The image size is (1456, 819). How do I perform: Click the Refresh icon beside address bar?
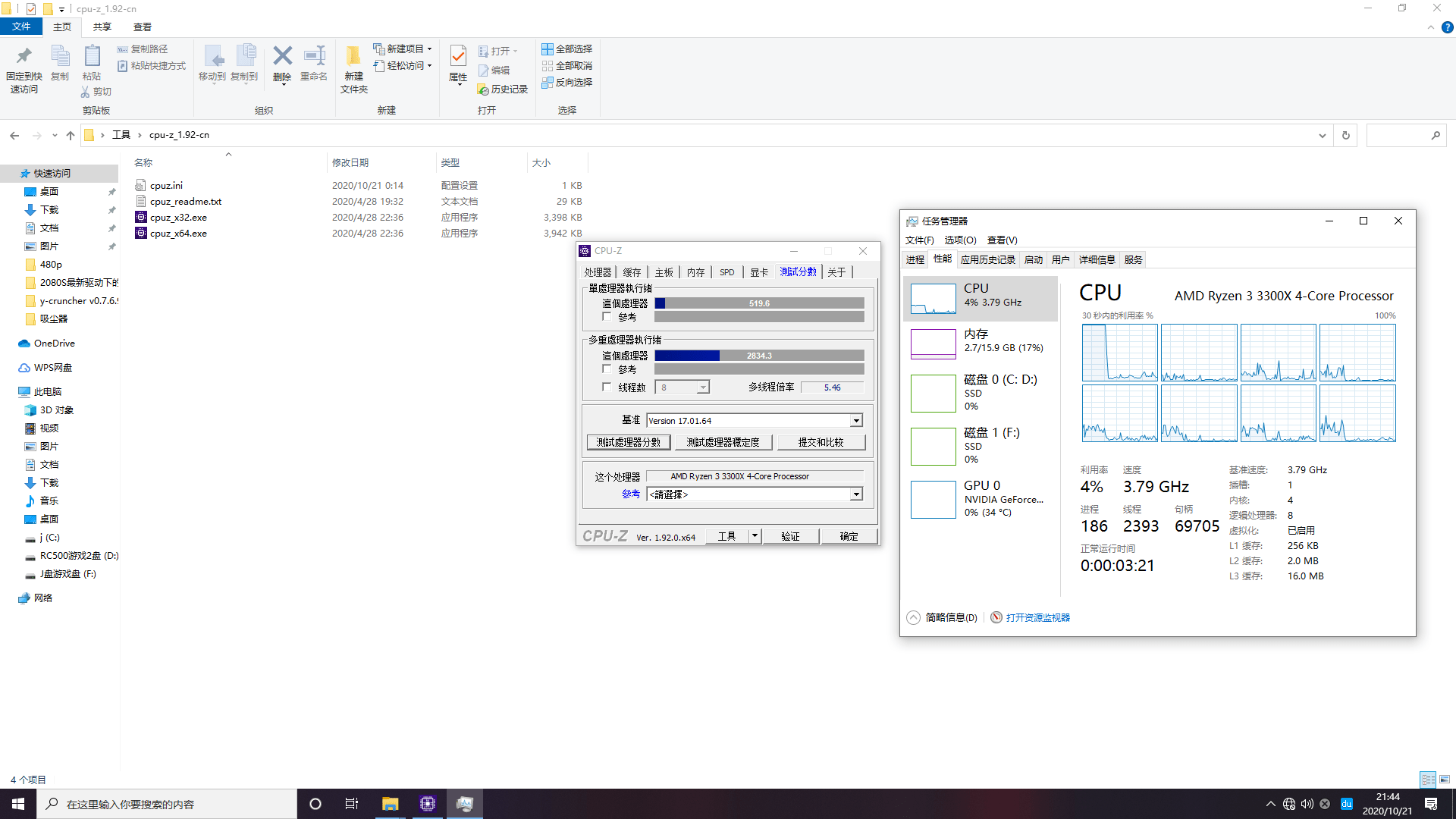point(1346,136)
